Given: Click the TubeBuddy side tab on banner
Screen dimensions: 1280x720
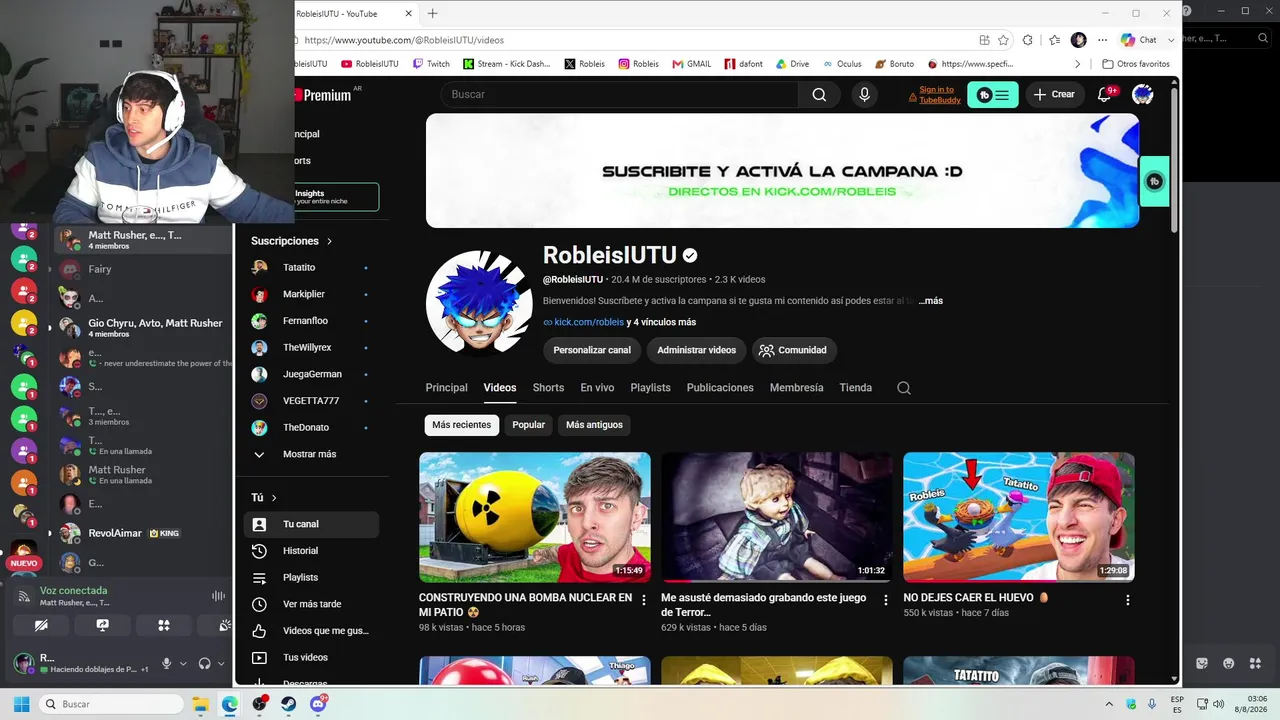Looking at the screenshot, I should [x=1154, y=181].
